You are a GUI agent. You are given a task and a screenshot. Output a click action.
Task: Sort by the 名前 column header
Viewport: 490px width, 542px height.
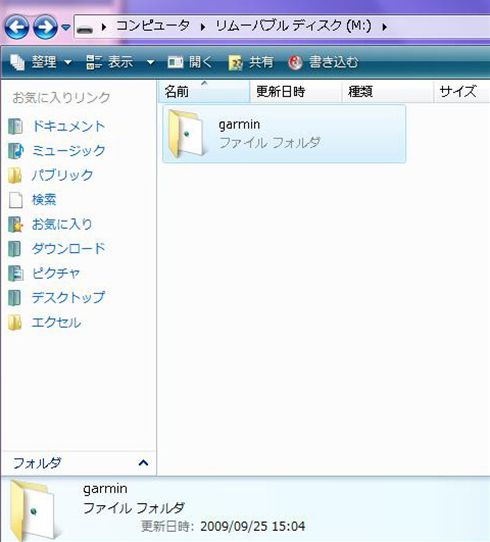coord(204,92)
